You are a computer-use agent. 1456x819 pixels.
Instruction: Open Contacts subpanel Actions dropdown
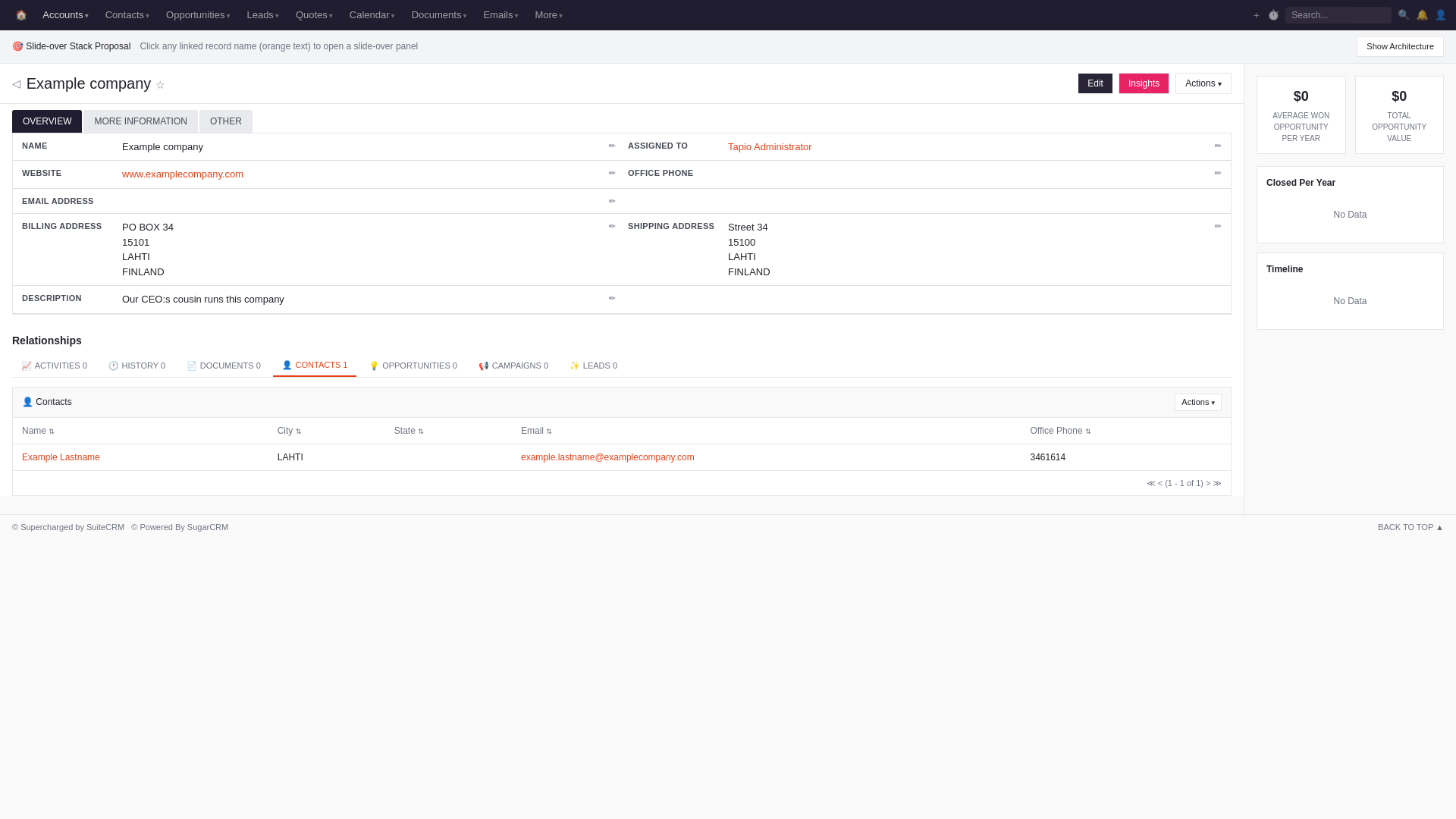click(x=1197, y=403)
